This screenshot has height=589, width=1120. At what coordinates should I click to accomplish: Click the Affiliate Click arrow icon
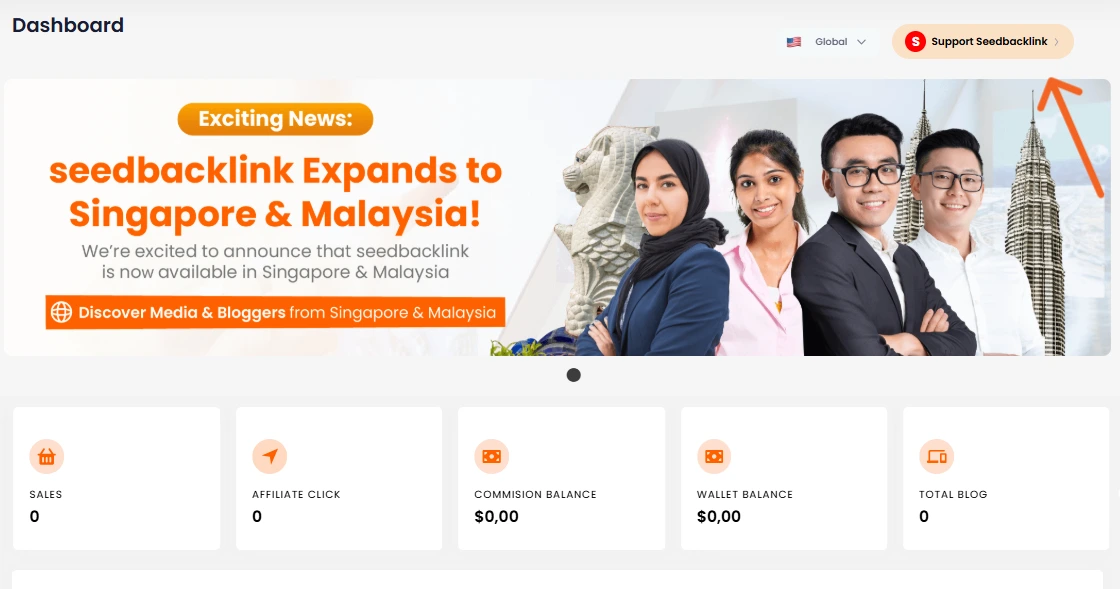coord(269,456)
